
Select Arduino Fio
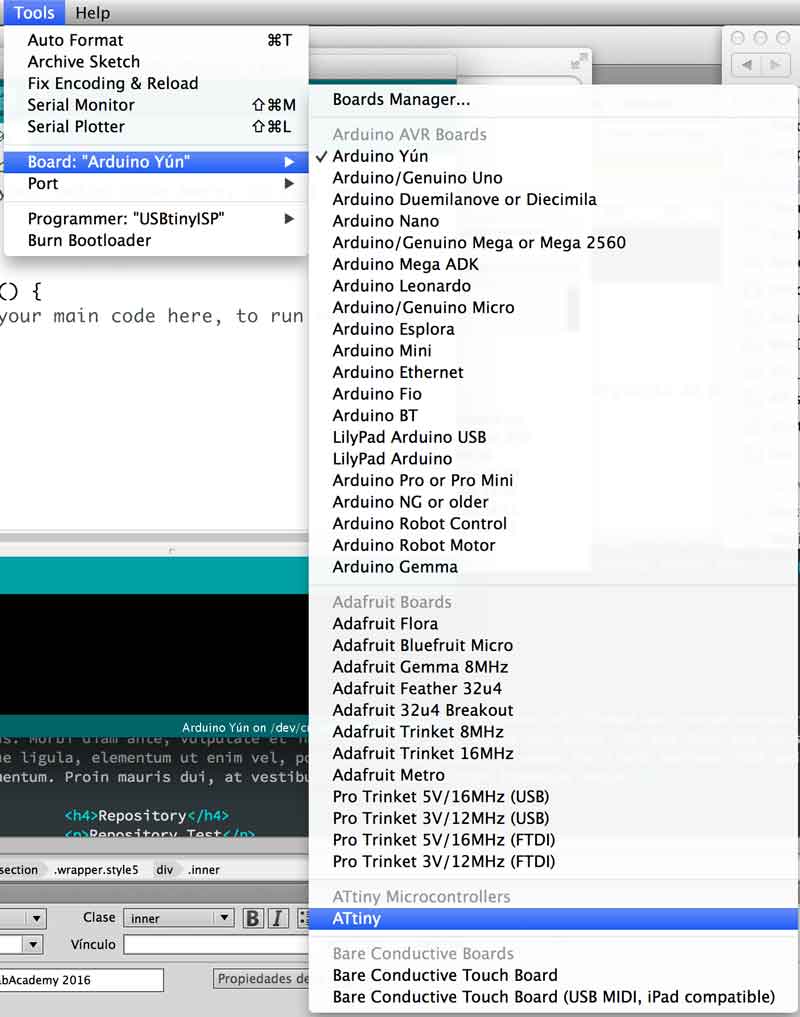[553, 394]
